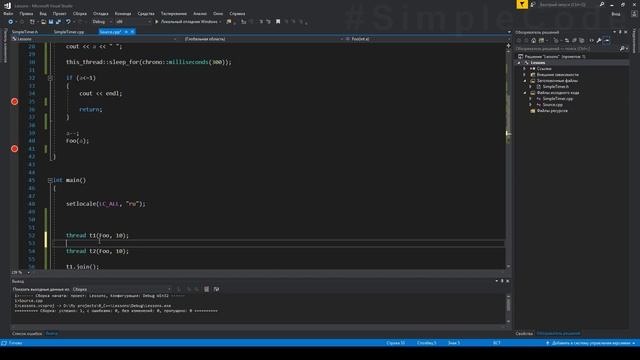Open the x86 platform dropdown
This screenshot has height=360, width=640.
[x=133, y=22]
